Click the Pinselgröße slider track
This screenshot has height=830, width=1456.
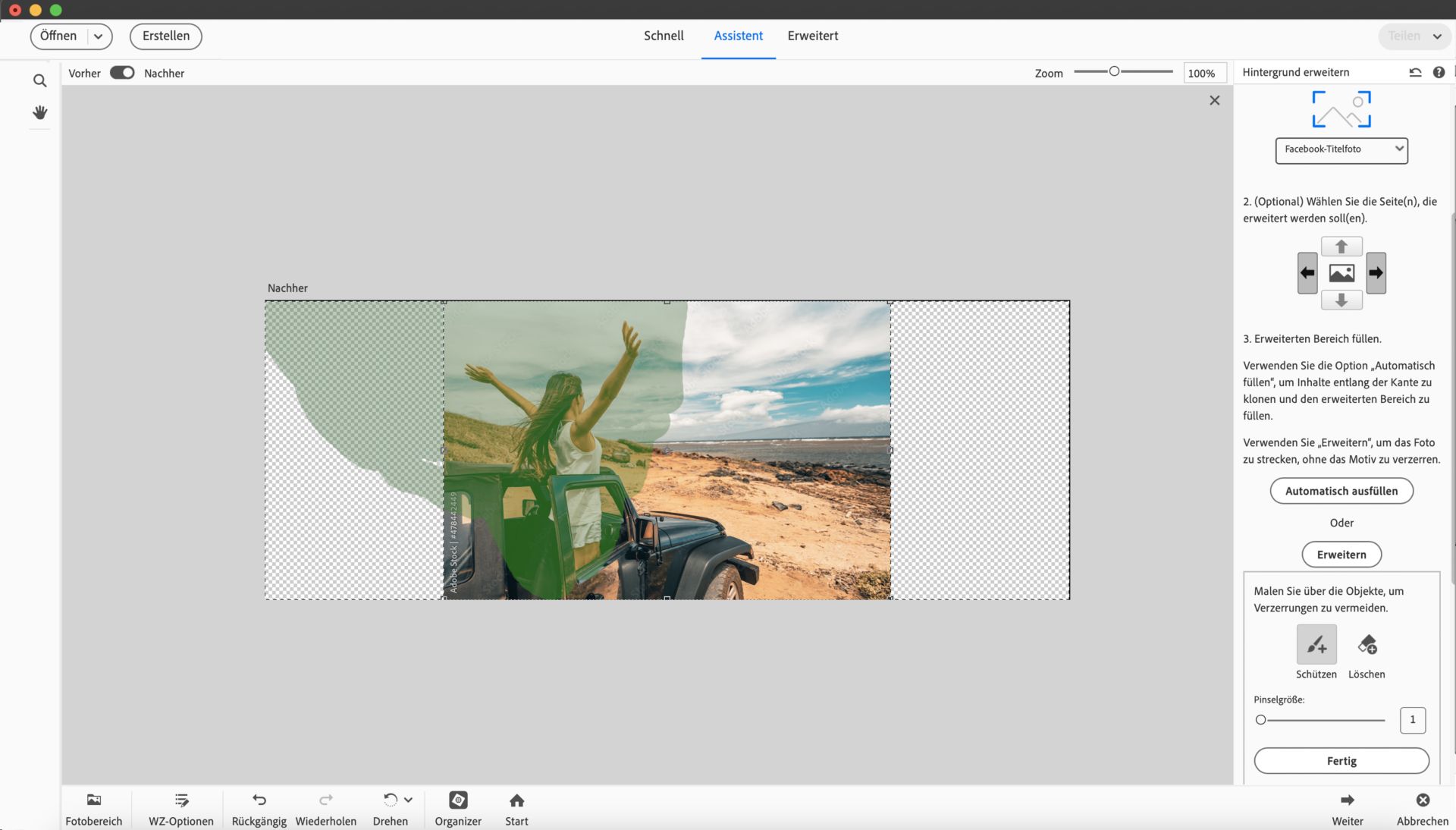click(1323, 720)
